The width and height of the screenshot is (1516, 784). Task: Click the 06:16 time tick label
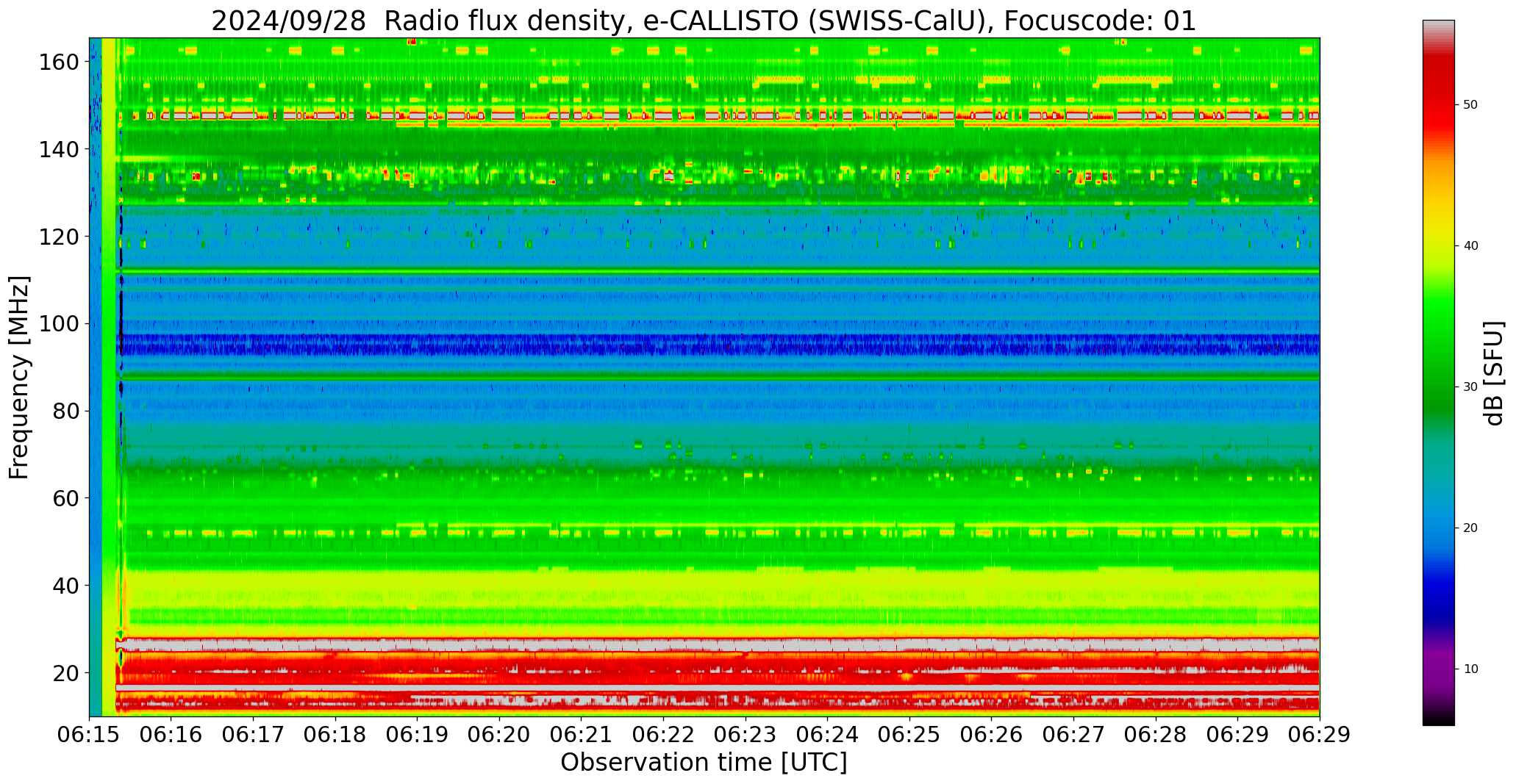click(171, 736)
